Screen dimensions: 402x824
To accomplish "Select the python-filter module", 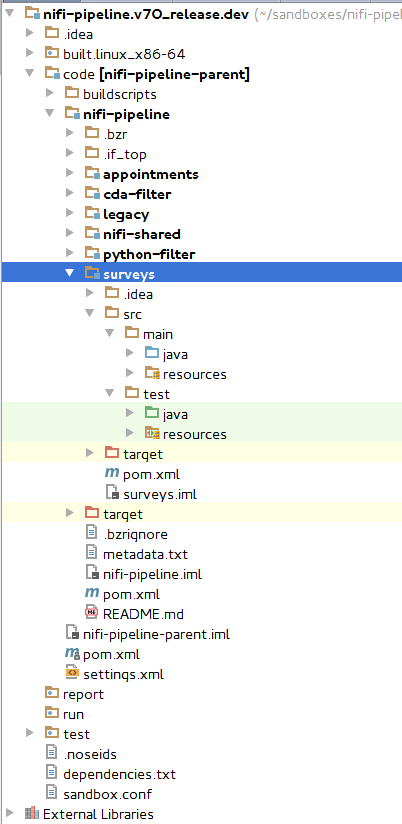I will click(x=149, y=255).
